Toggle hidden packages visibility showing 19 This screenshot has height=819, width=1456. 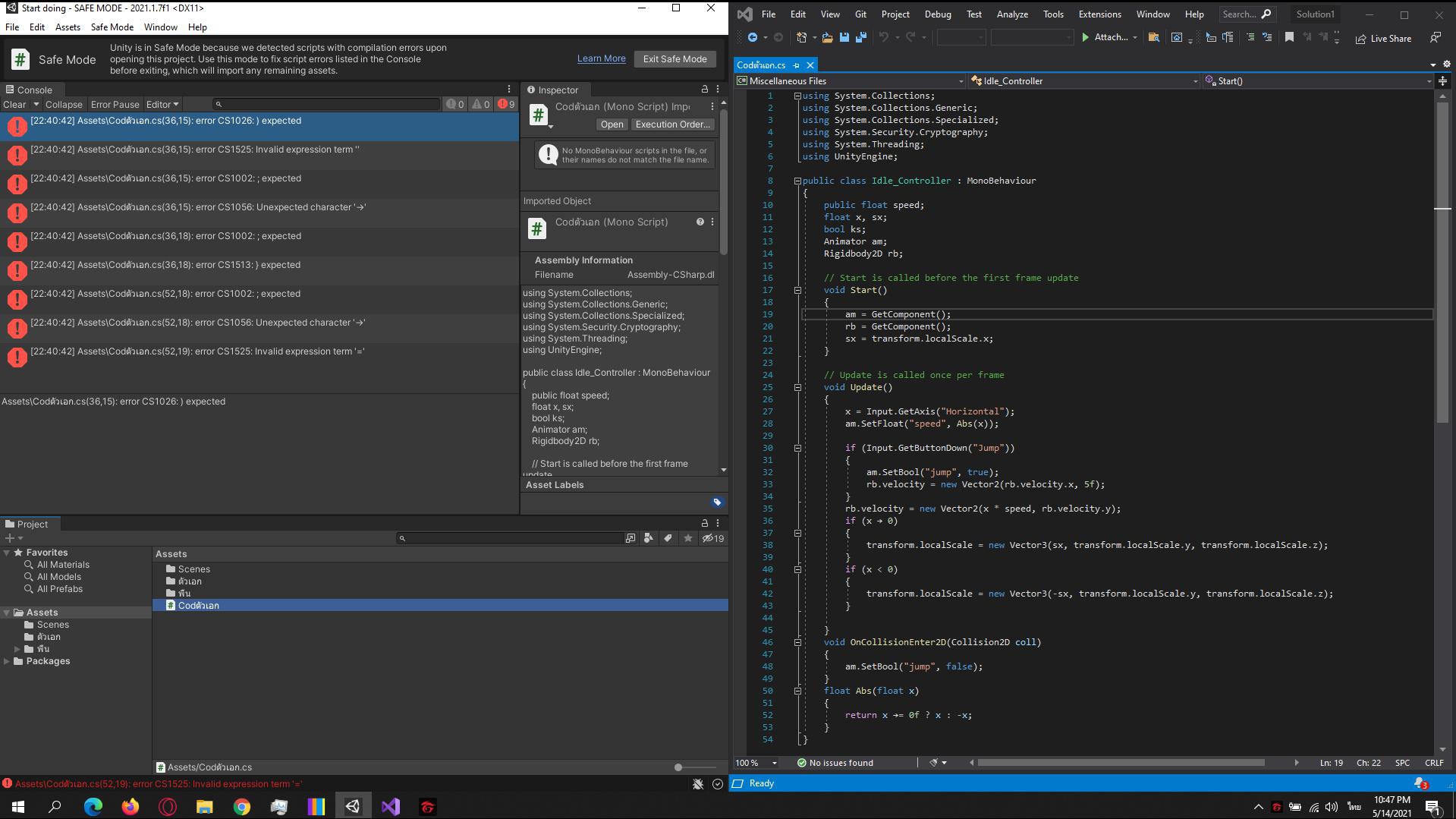click(712, 538)
